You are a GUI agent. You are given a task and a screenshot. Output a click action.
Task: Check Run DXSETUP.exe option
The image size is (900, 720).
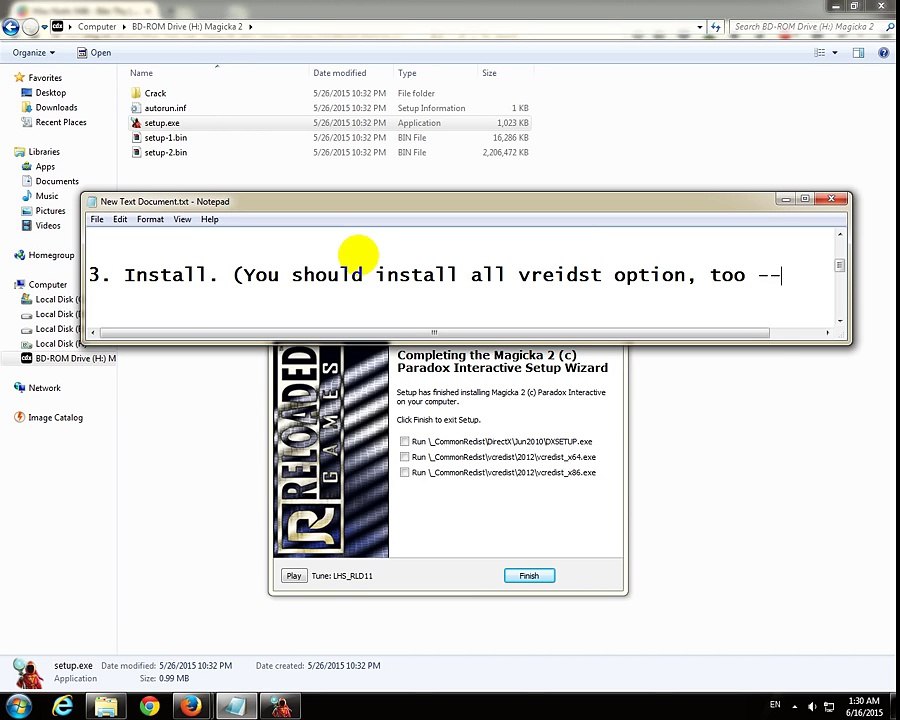[x=405, y=442]
